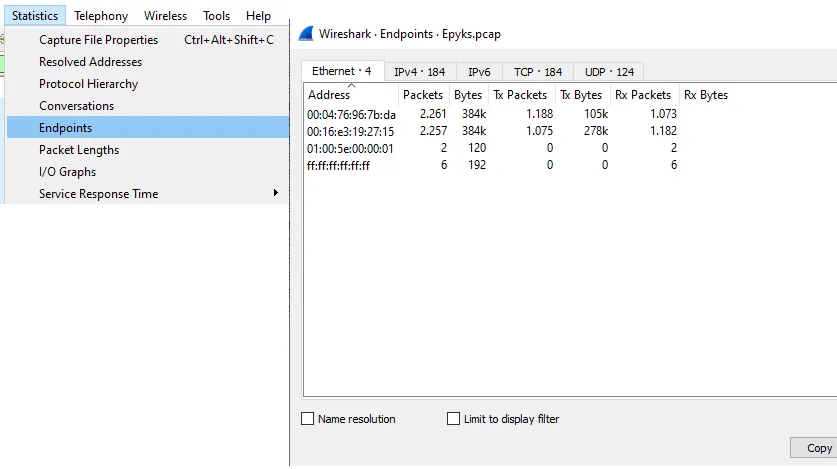This screenshot has width=837, height=469.
Task: Open Protocol Hierarchy statistics
Action: (148, 84)
